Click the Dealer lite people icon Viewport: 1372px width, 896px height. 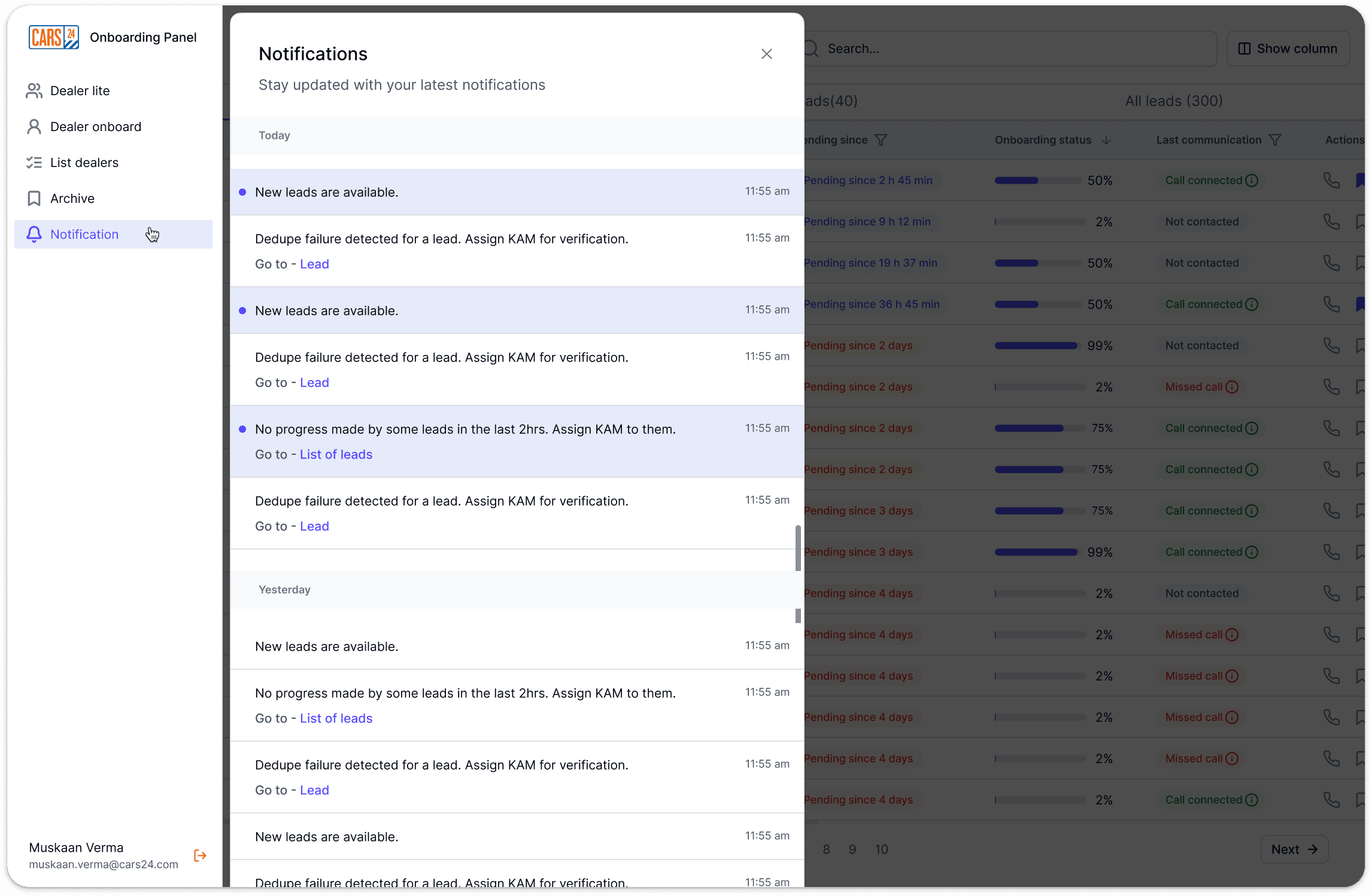[34, 91]
